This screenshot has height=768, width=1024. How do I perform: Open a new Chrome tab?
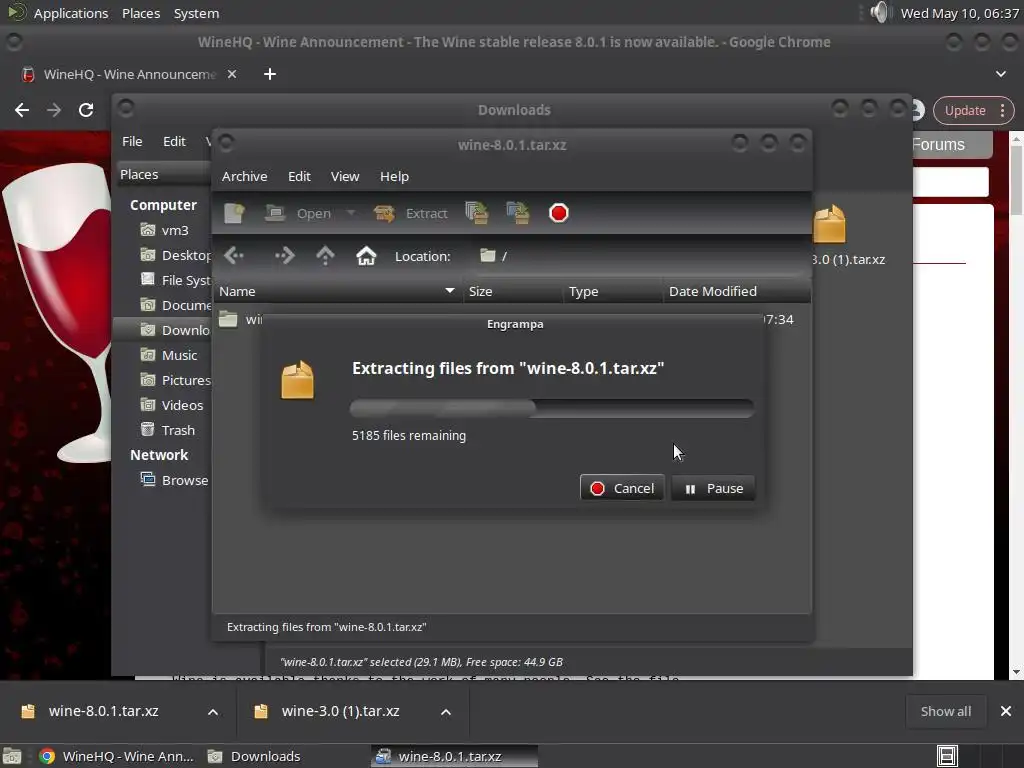tap(270, 74)
